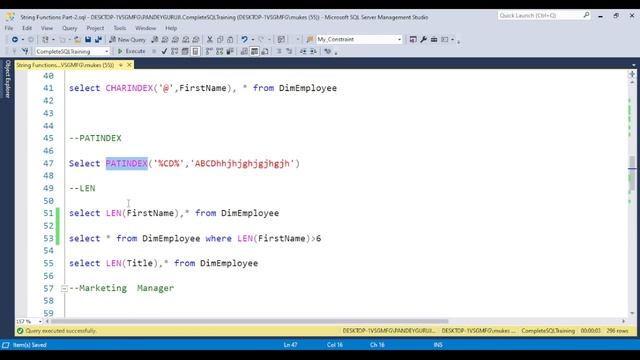640x360 pixels.
Task: Click the horizontal scrollbar in editor
Action: pyautogui.click(x=249, y=321)
